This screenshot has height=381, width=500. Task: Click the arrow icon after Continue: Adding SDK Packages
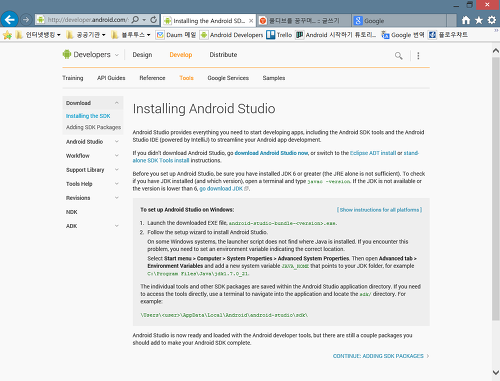tap(428, 356)
